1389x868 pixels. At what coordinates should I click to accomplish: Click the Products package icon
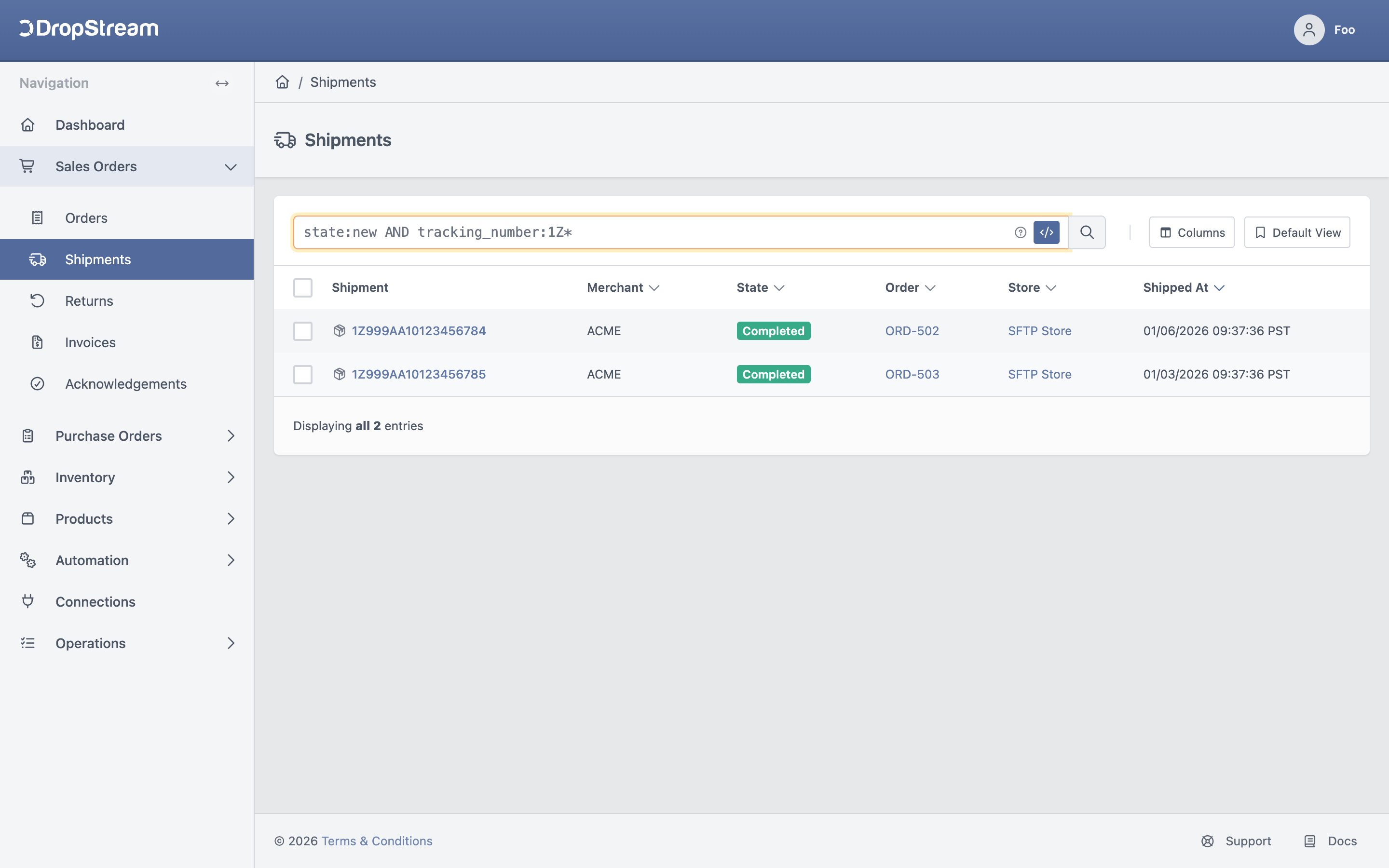[x=27, y=518]
